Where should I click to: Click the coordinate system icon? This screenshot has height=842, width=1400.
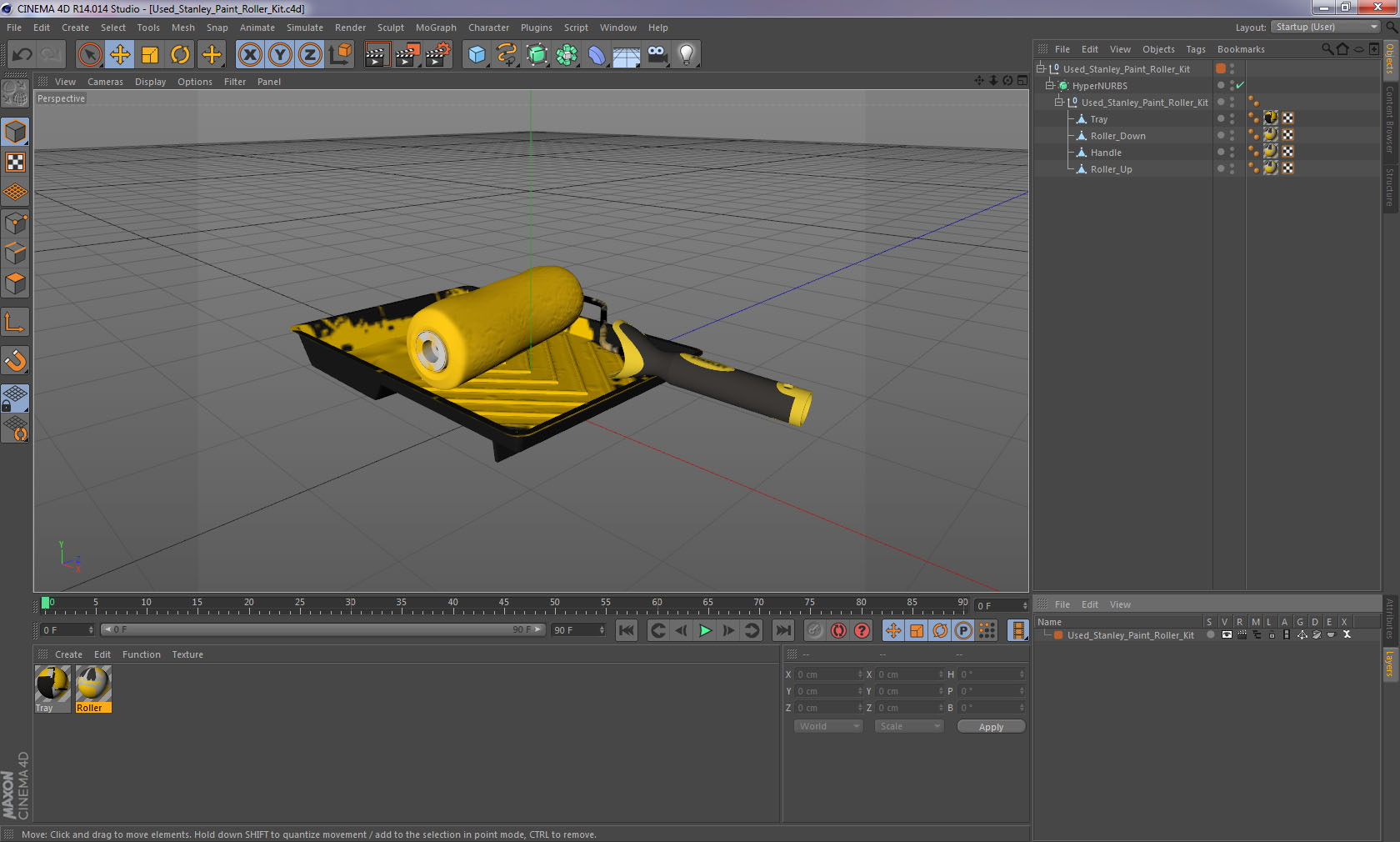click(340, 55)
